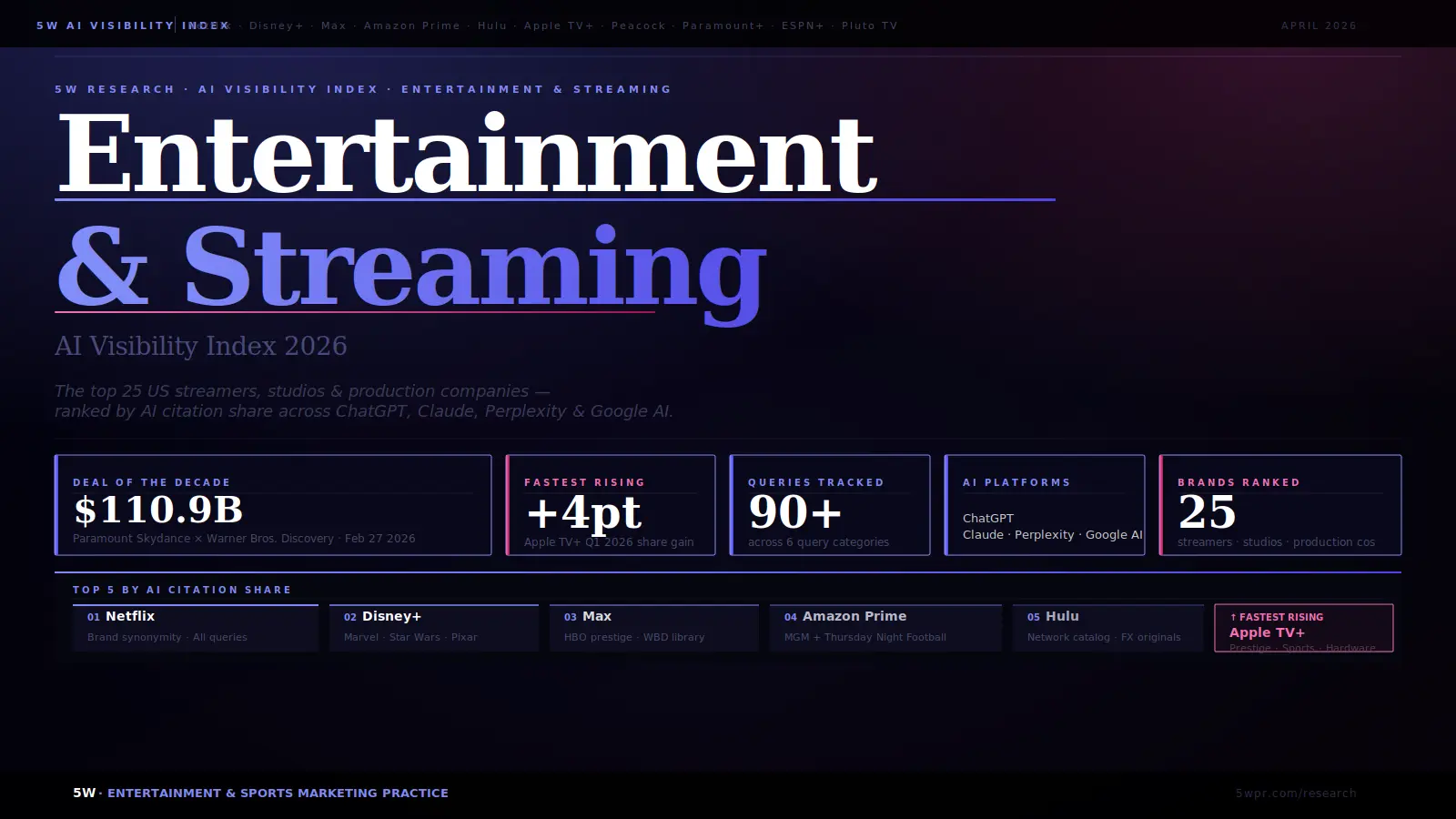The image size is (1456, 819).
Task: Click 'Network catalog · FX originals' caption
Action: click(x=1104, y=637)
